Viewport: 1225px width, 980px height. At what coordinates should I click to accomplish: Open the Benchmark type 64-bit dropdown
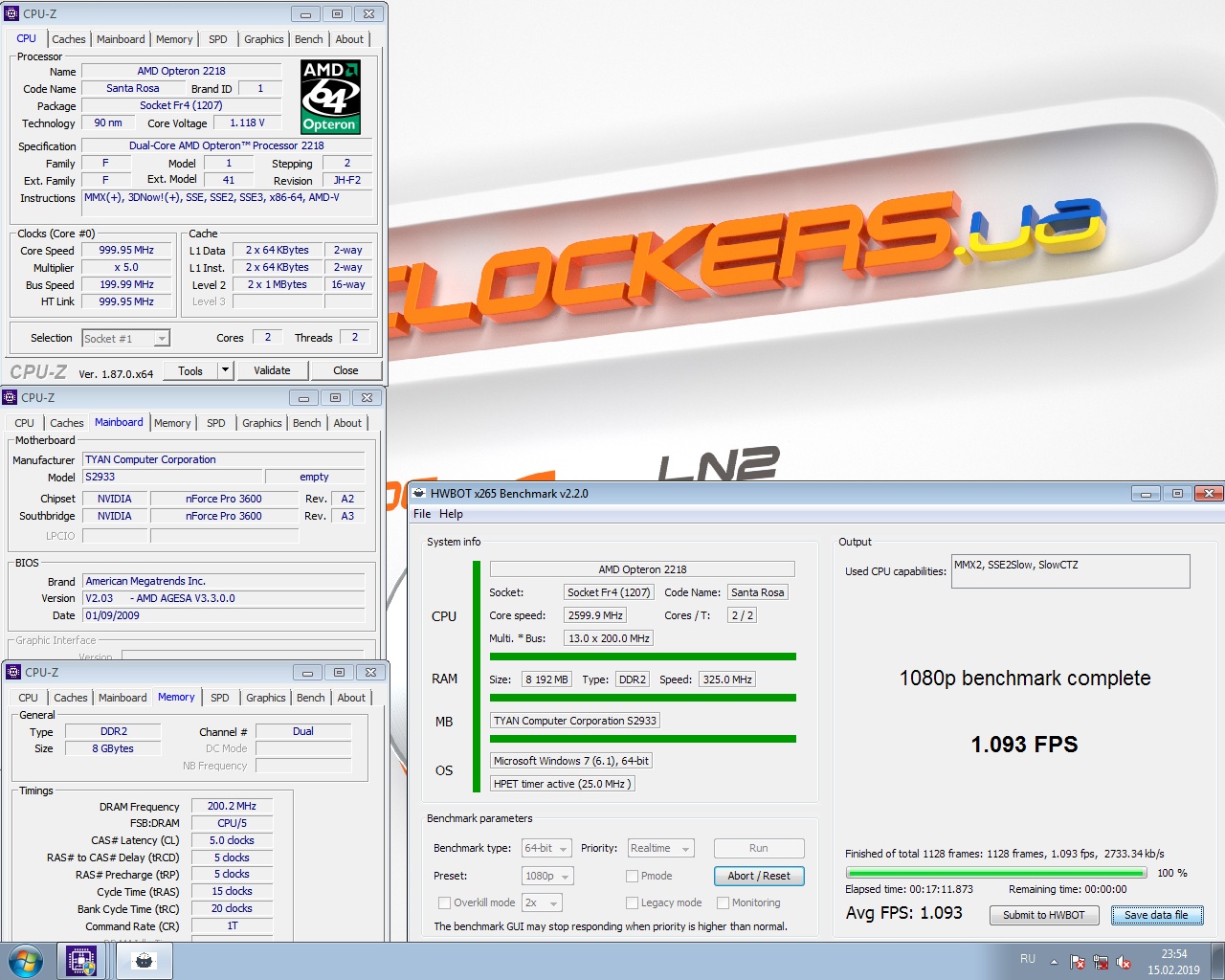(x=546, y=848)
